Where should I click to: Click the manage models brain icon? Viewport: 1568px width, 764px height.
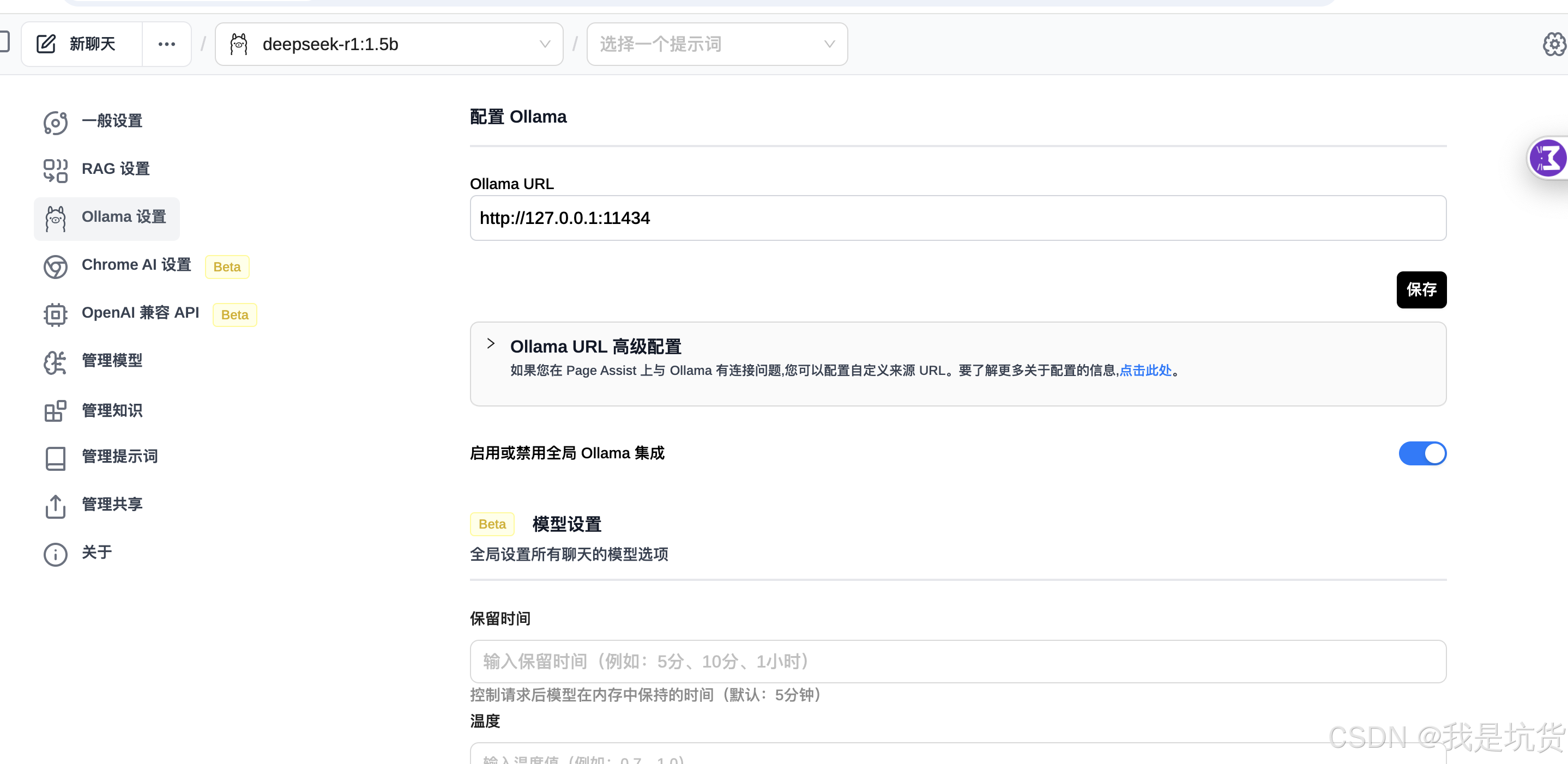[55, 362]
